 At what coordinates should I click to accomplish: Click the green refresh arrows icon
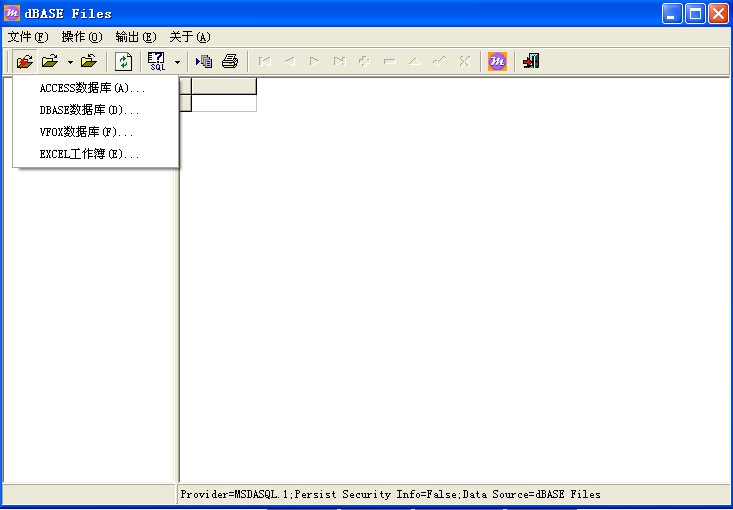[123, 61]
